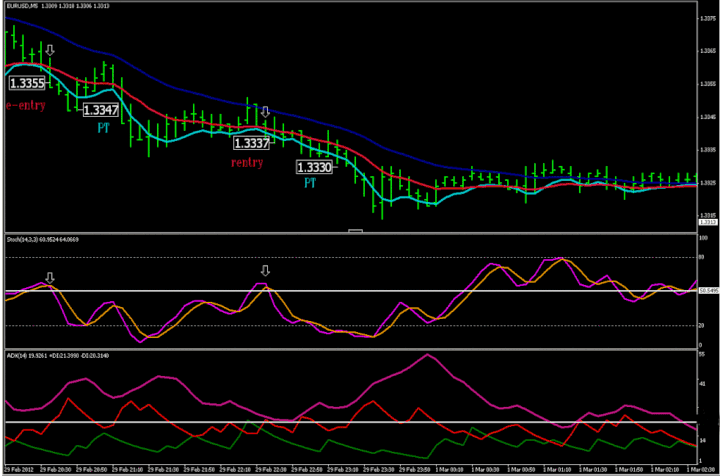Viewport: 720px width, 476px height.
Task: Select the white 50 level line in Stochastic
Action: point(351,291)
